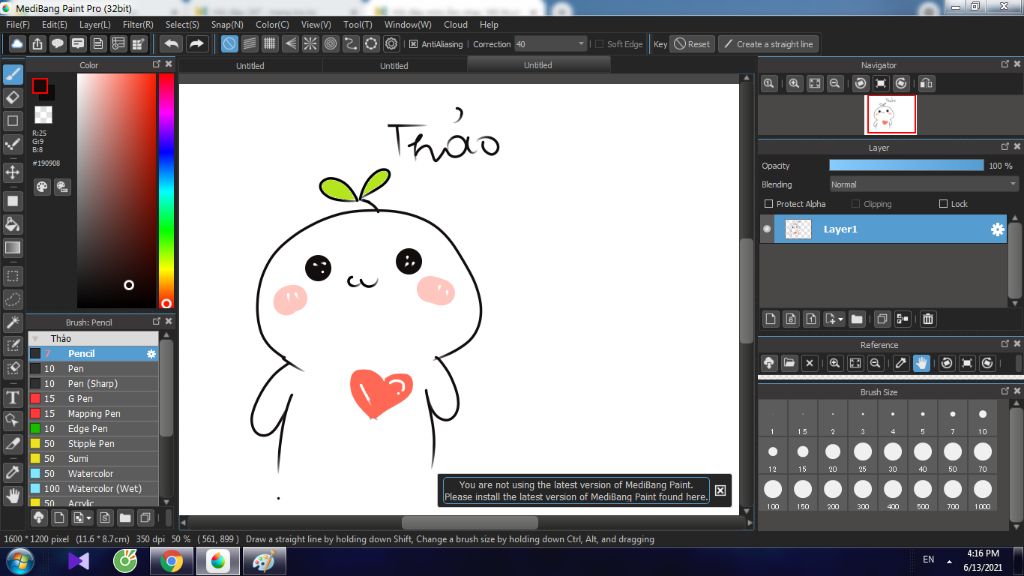Open the Filter menu
Image resolution: width=1024 pixels, height=576 pixels.
138,24
